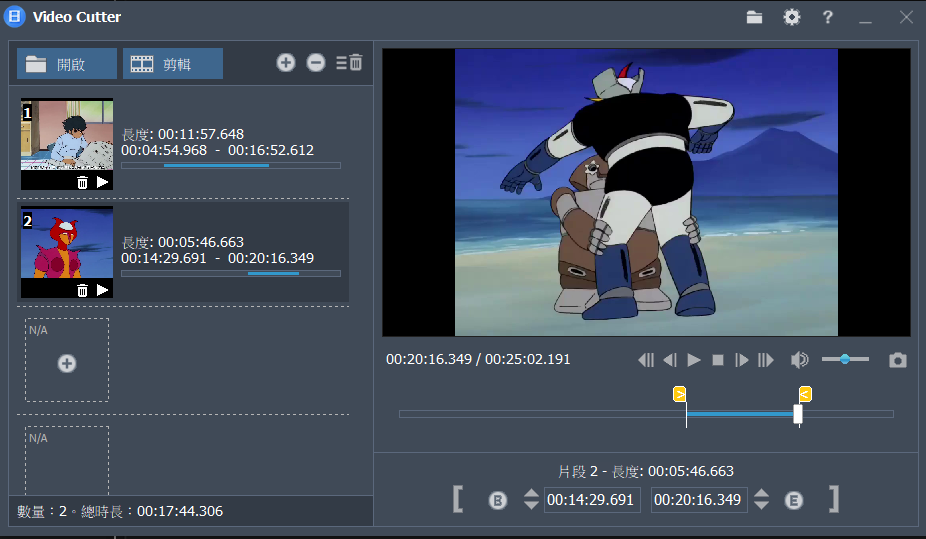Play segment 2 from its thumbnail
Screen dimensions: 926x539
click(102, 290)
